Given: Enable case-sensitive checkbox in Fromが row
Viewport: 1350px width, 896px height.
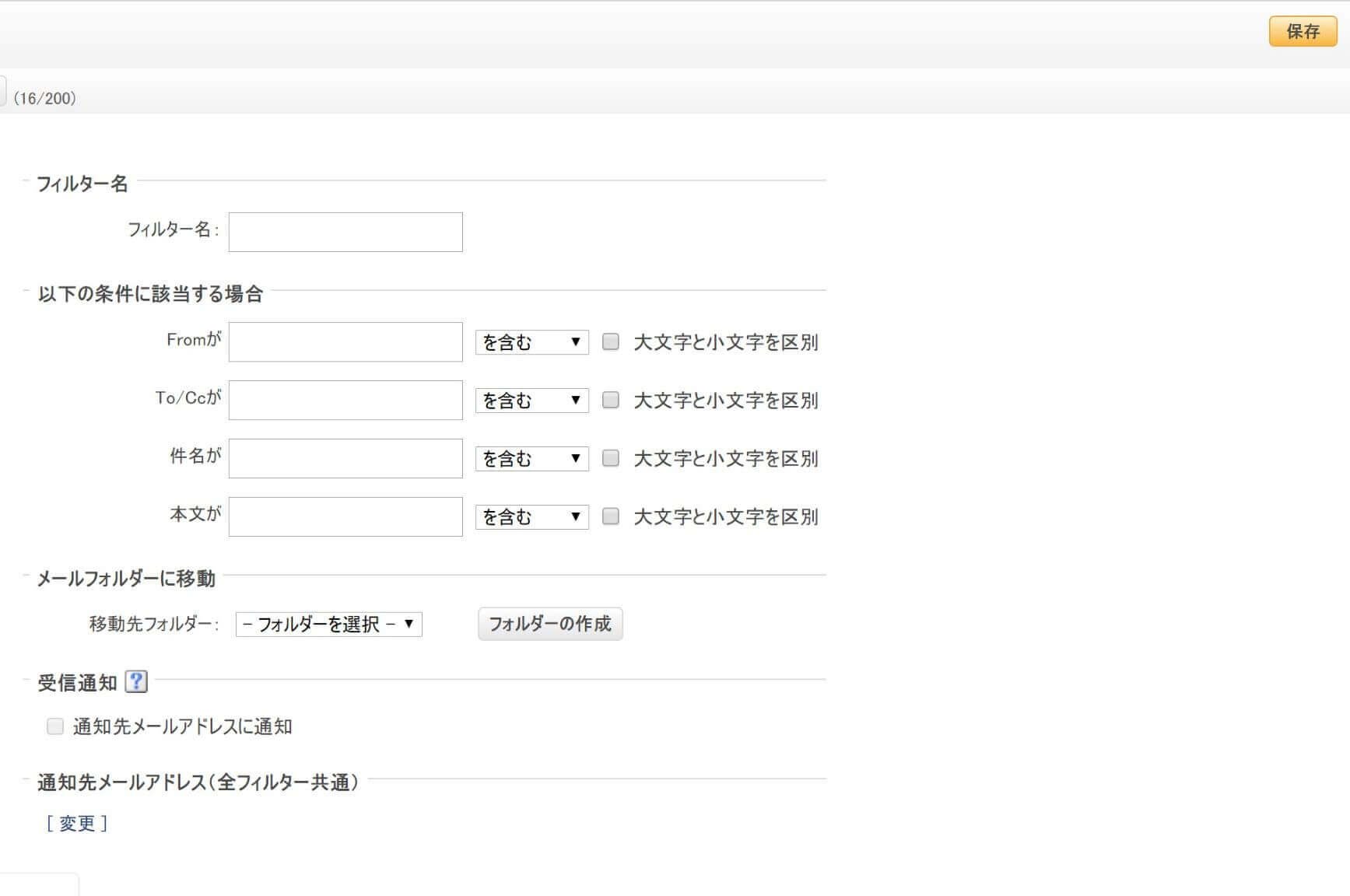Looking at the screenshot, I should [x=611, y=341].
